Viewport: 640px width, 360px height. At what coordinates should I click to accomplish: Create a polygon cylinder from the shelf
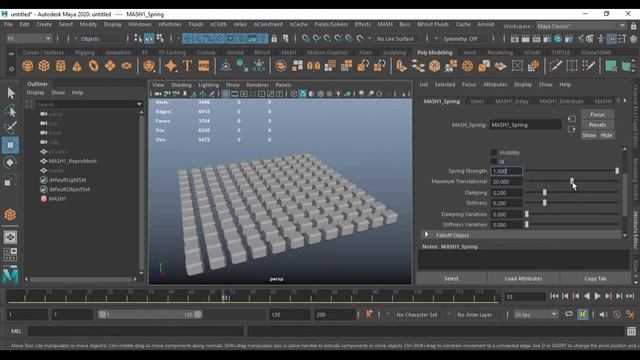tap(60, 66)
